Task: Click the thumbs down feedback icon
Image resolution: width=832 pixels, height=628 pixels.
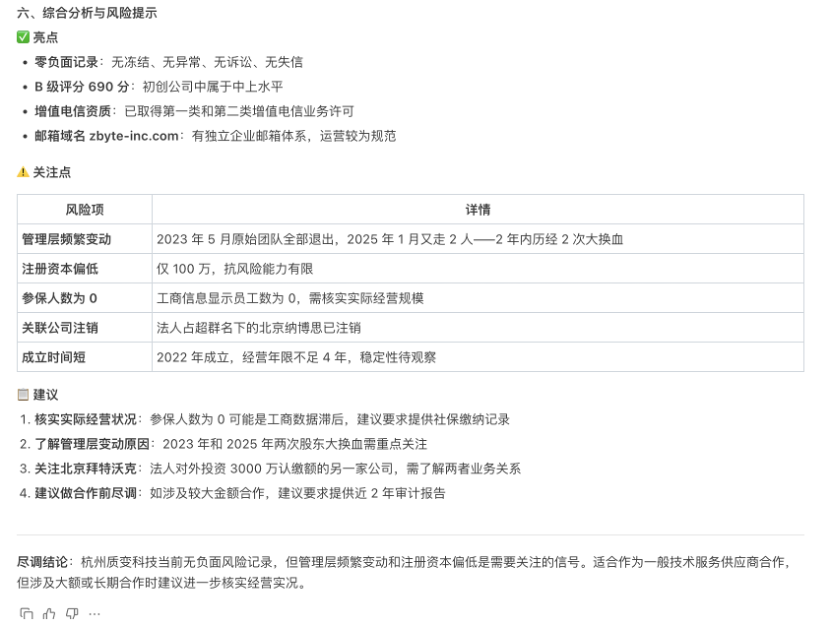Action: tap(72, 614)
